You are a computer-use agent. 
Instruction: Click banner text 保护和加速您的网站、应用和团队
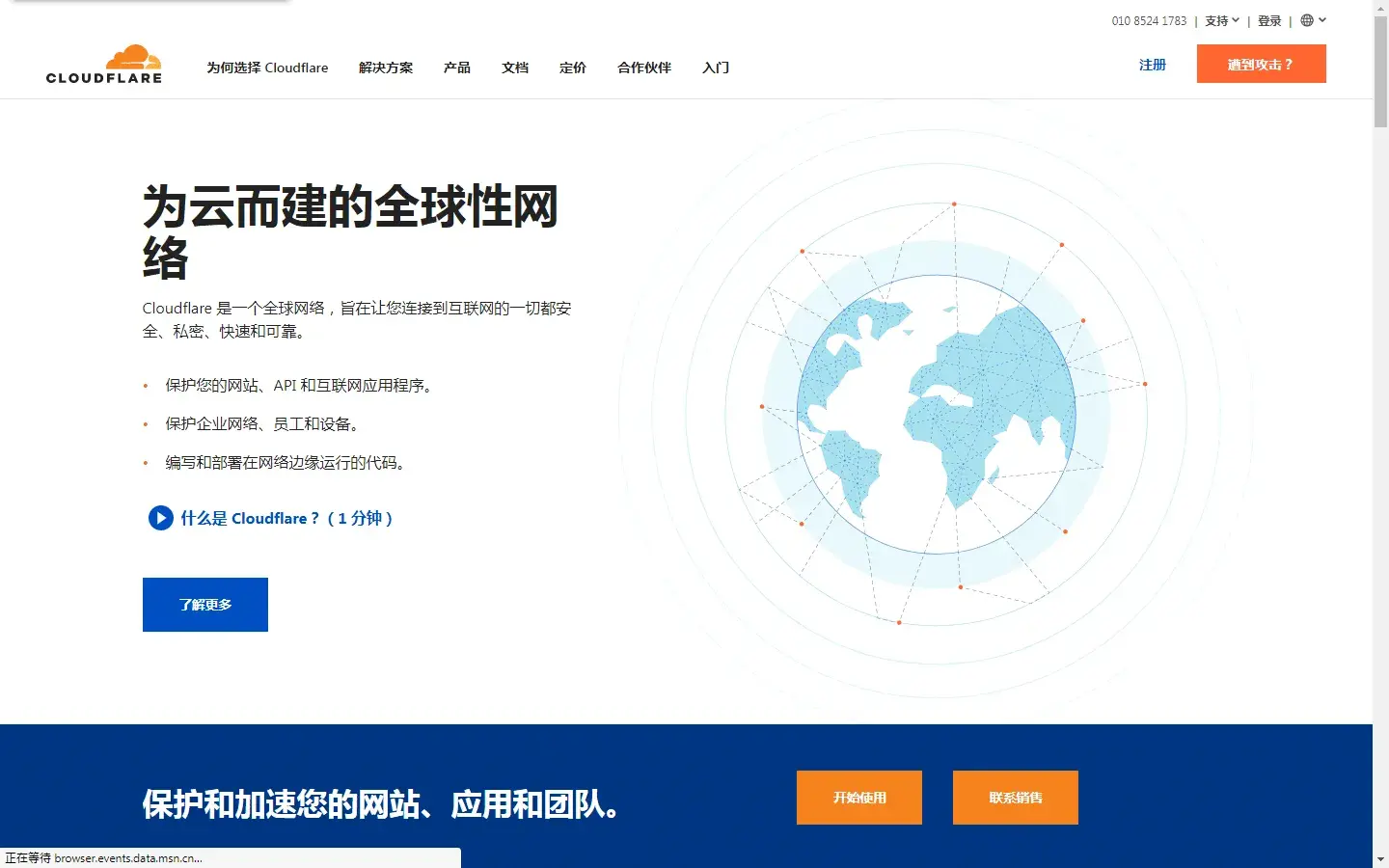pyautogui.click(x=382, y=803)
